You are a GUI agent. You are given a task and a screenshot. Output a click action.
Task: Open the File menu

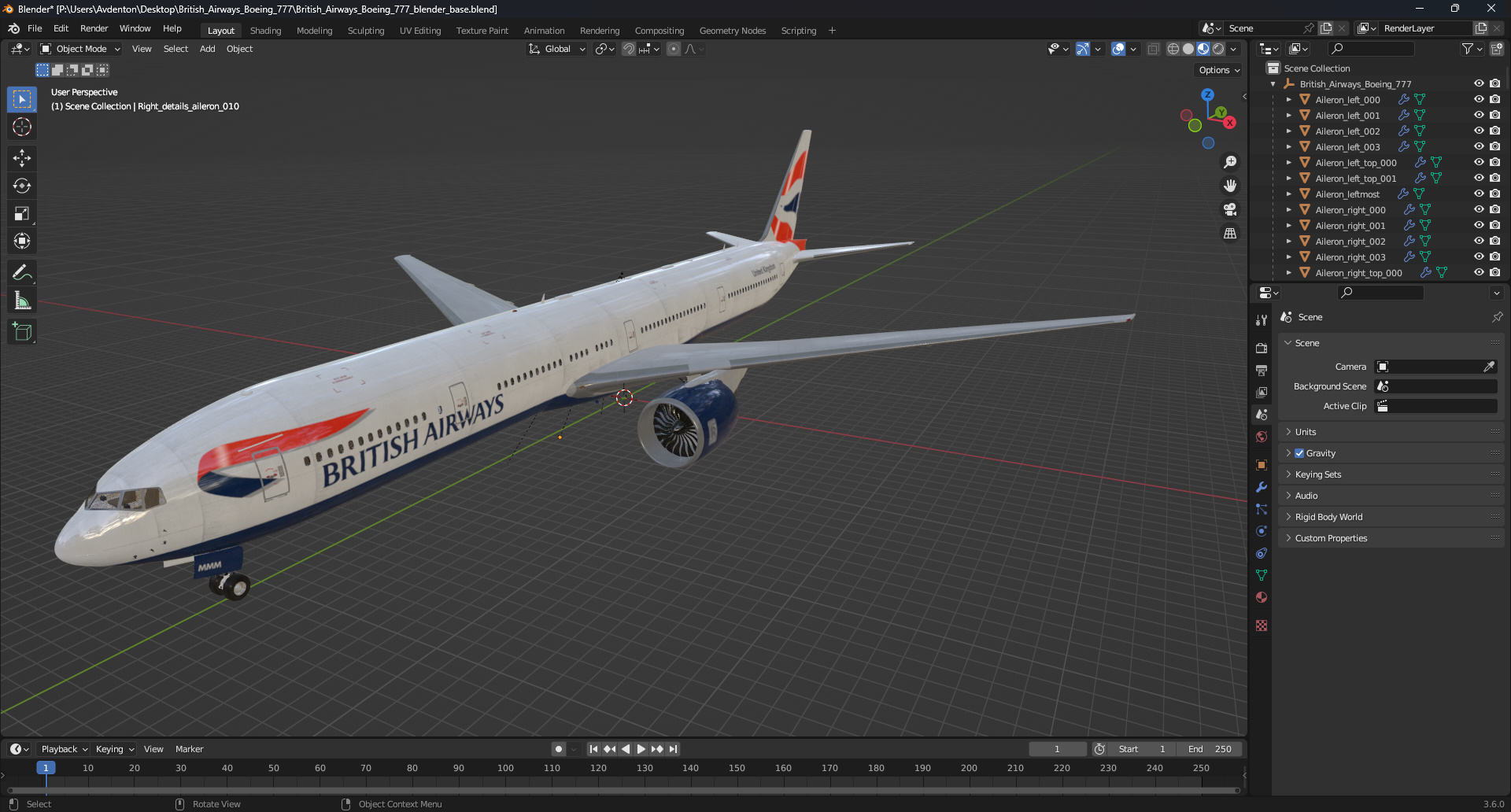[x=35, y=28]
